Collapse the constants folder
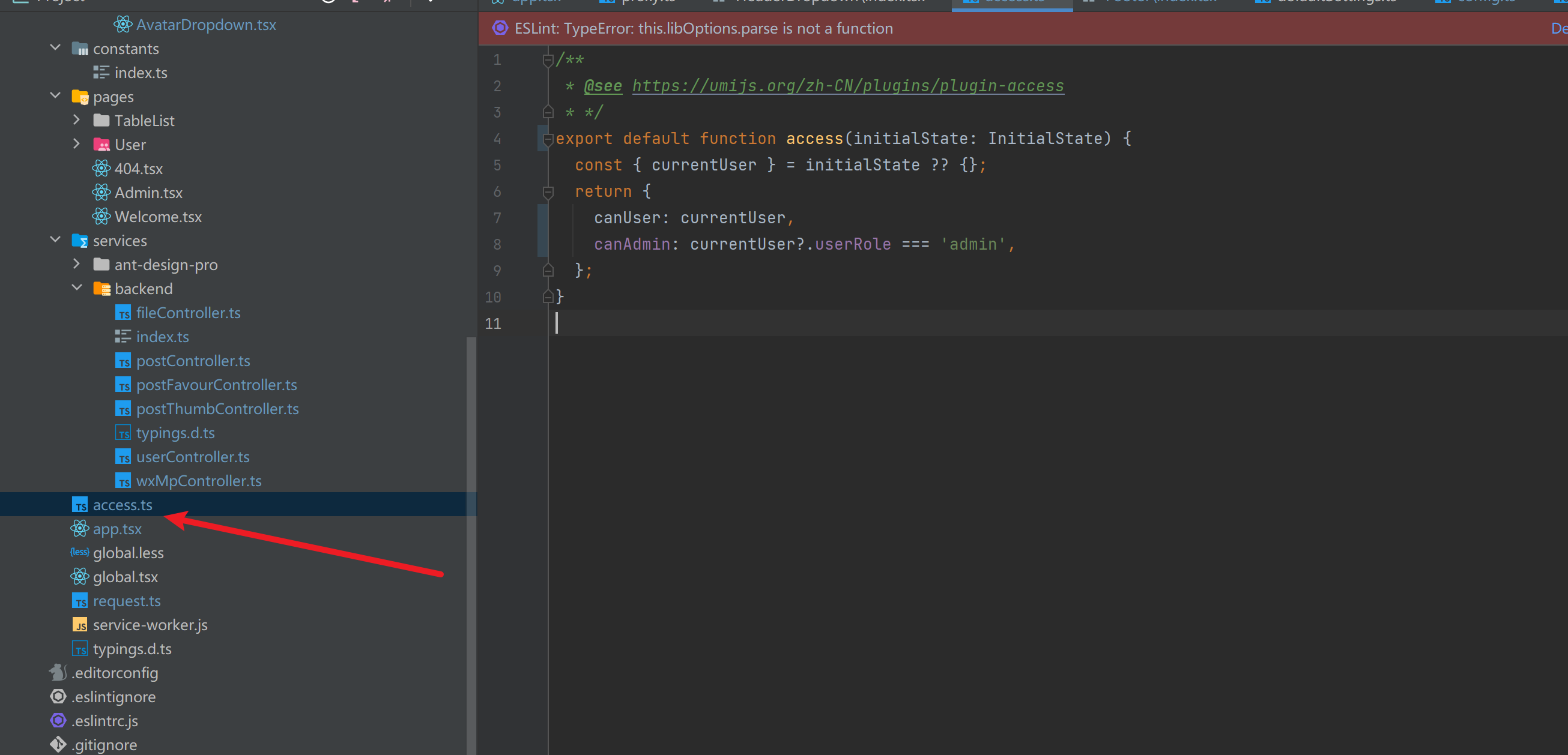This screenshot has width=1568, height=755. 55,47
